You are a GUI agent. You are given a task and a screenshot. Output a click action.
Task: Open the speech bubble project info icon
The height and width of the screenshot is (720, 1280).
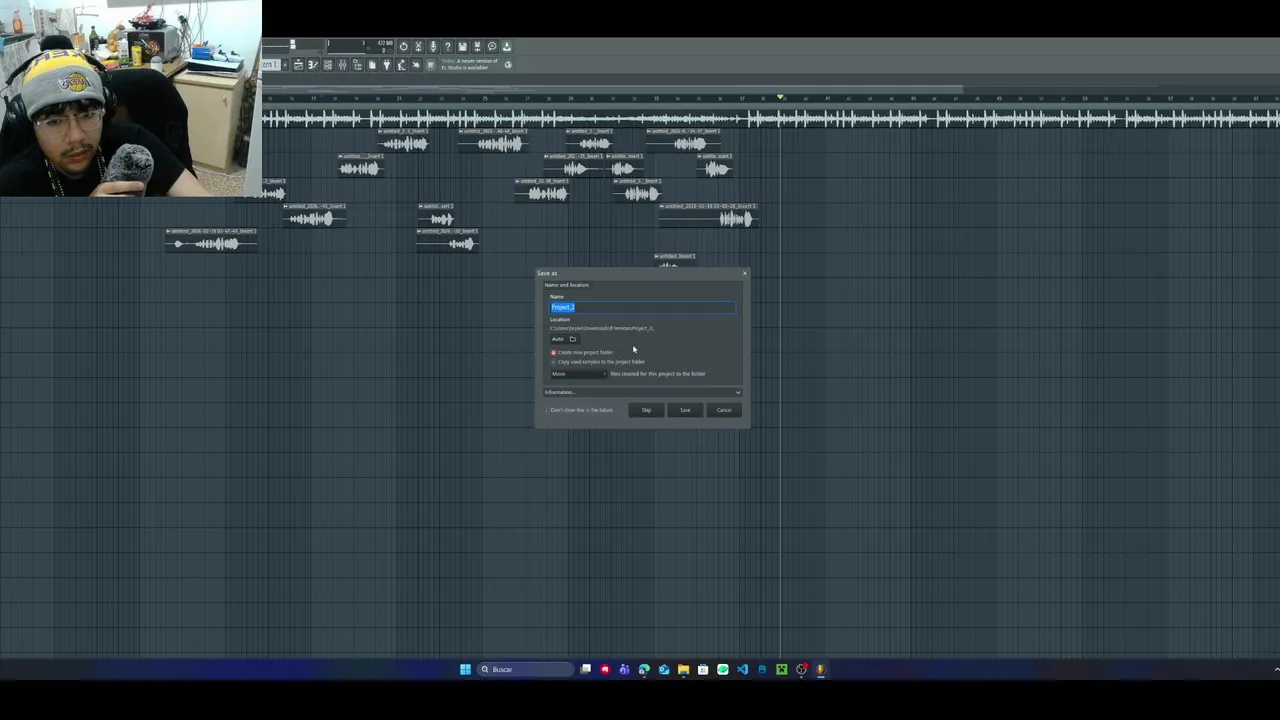pyautogui.click(x=492, y=46)
